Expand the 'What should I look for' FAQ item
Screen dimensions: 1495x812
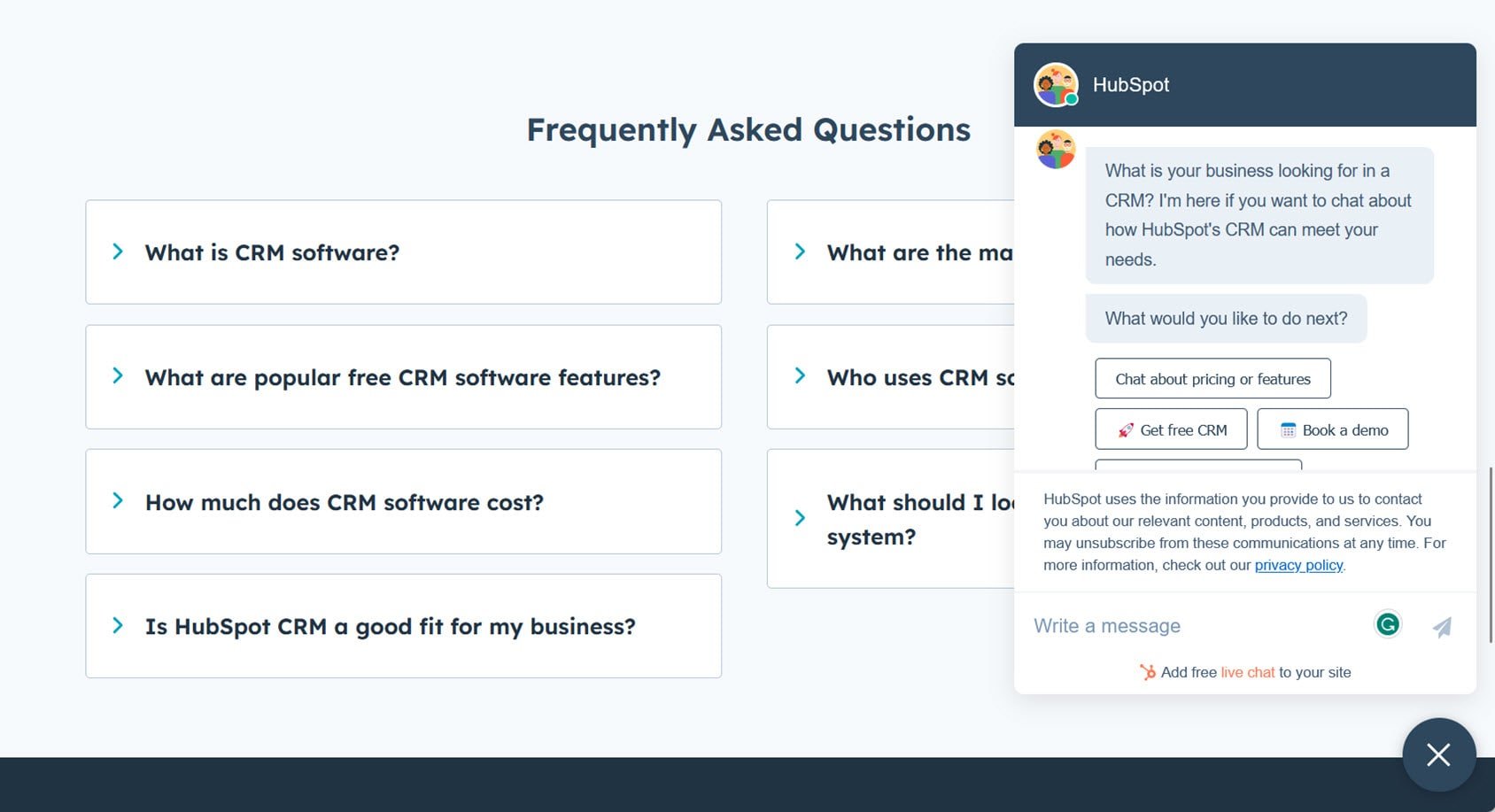[x=890, y=519]
